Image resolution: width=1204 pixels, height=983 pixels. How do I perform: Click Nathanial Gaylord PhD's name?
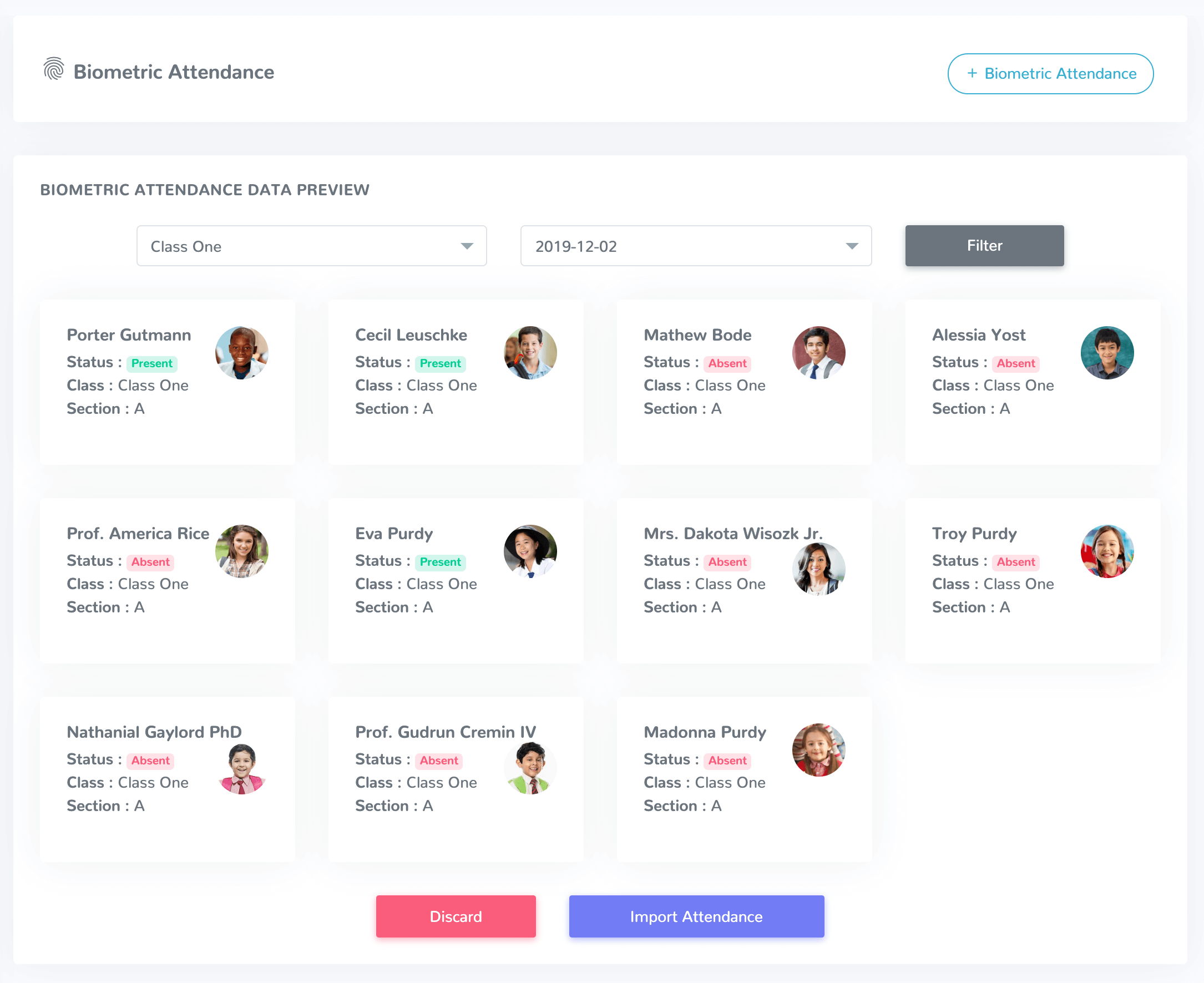coord(153,731)
